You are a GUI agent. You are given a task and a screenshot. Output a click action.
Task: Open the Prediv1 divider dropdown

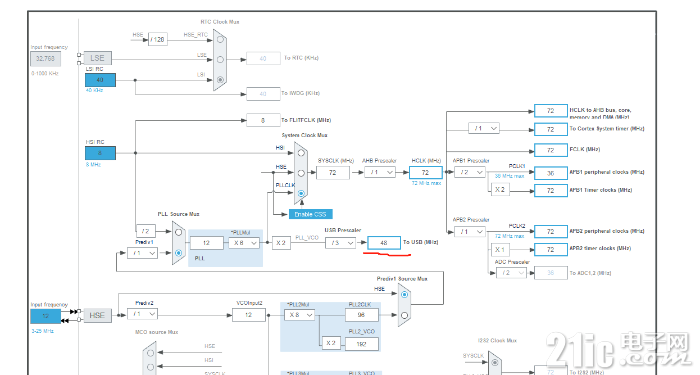click(142, 253)
